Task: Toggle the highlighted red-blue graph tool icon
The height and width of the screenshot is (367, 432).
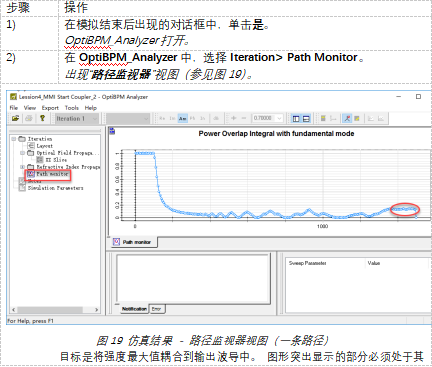Action: (347, 118)
